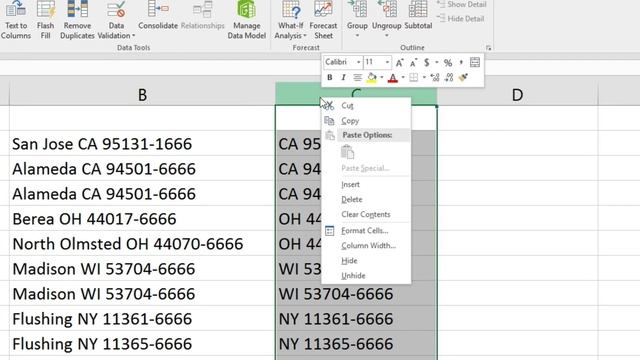Viewport: 640px width, 360px height.
Task: Expand accounting format dropdown arrow
Action: (437, 62)
